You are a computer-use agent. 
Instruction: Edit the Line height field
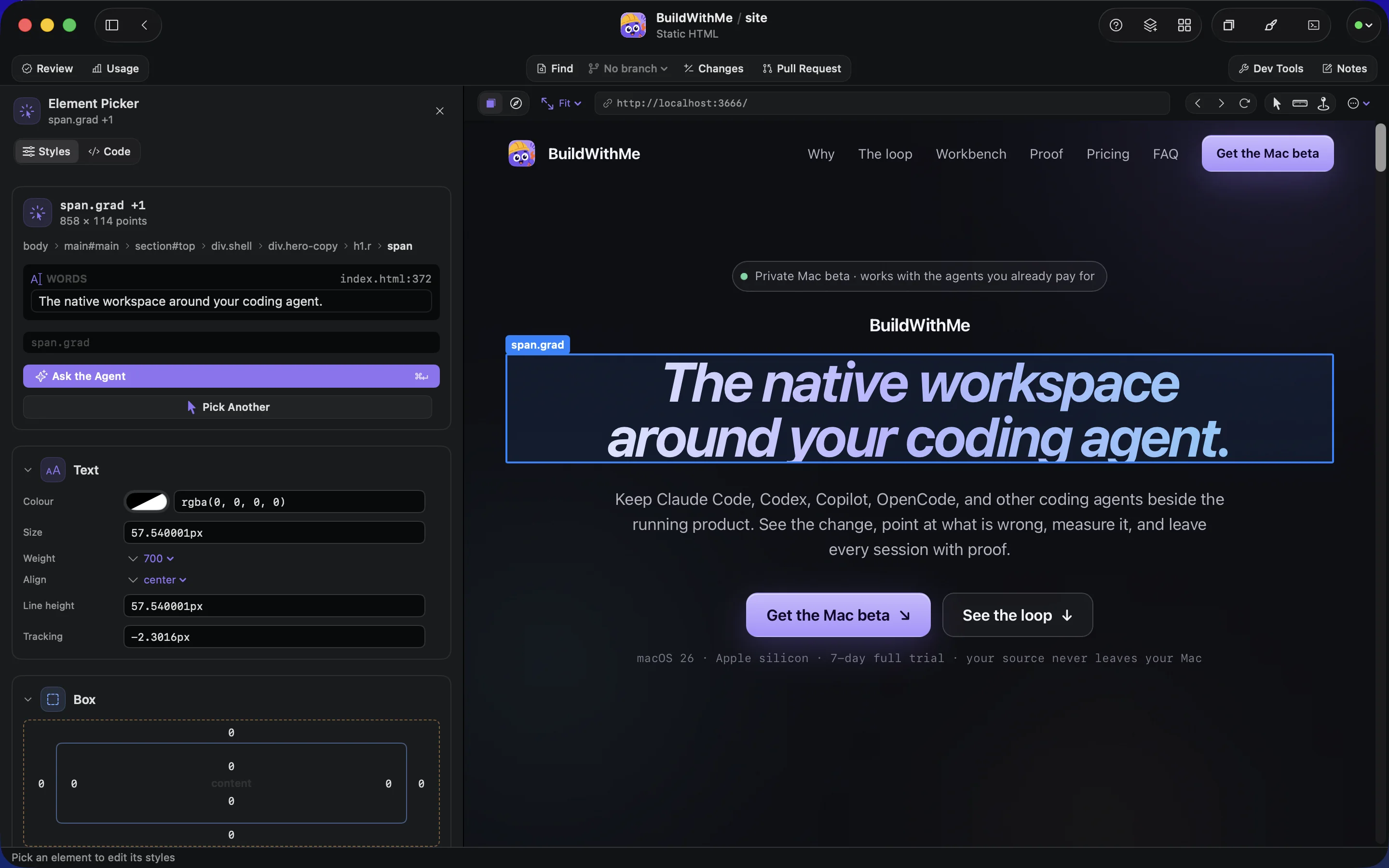click(274, 606)
